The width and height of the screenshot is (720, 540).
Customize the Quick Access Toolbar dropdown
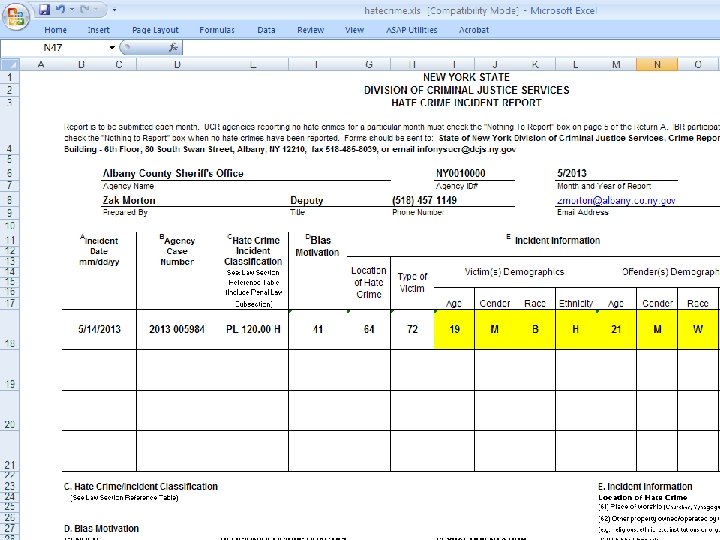pyautogui.click(x=114, y=10)
